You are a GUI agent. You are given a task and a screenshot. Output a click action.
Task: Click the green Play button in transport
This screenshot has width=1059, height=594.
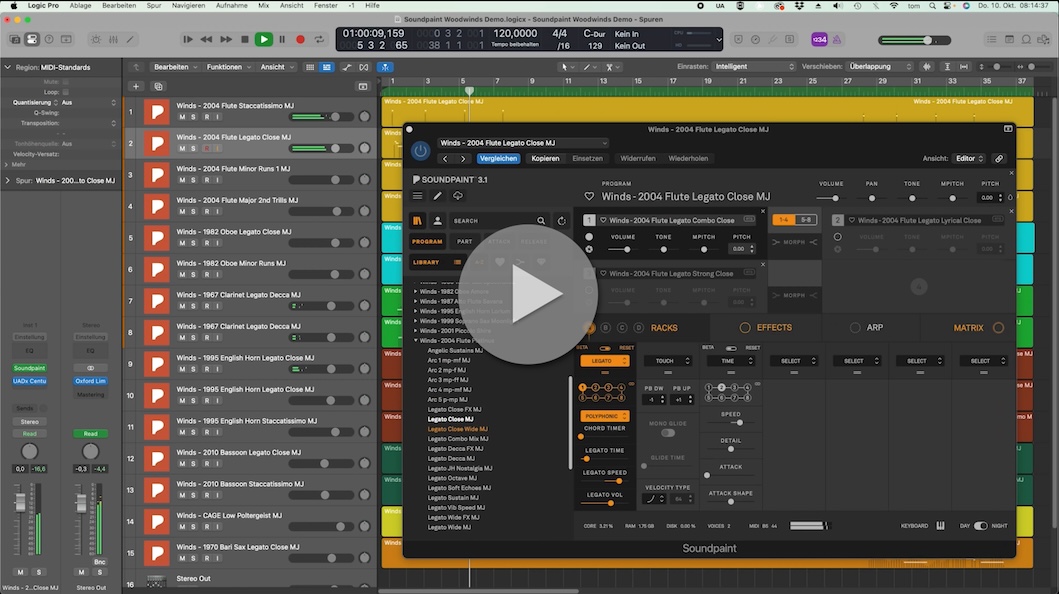[x=263, y=39]
